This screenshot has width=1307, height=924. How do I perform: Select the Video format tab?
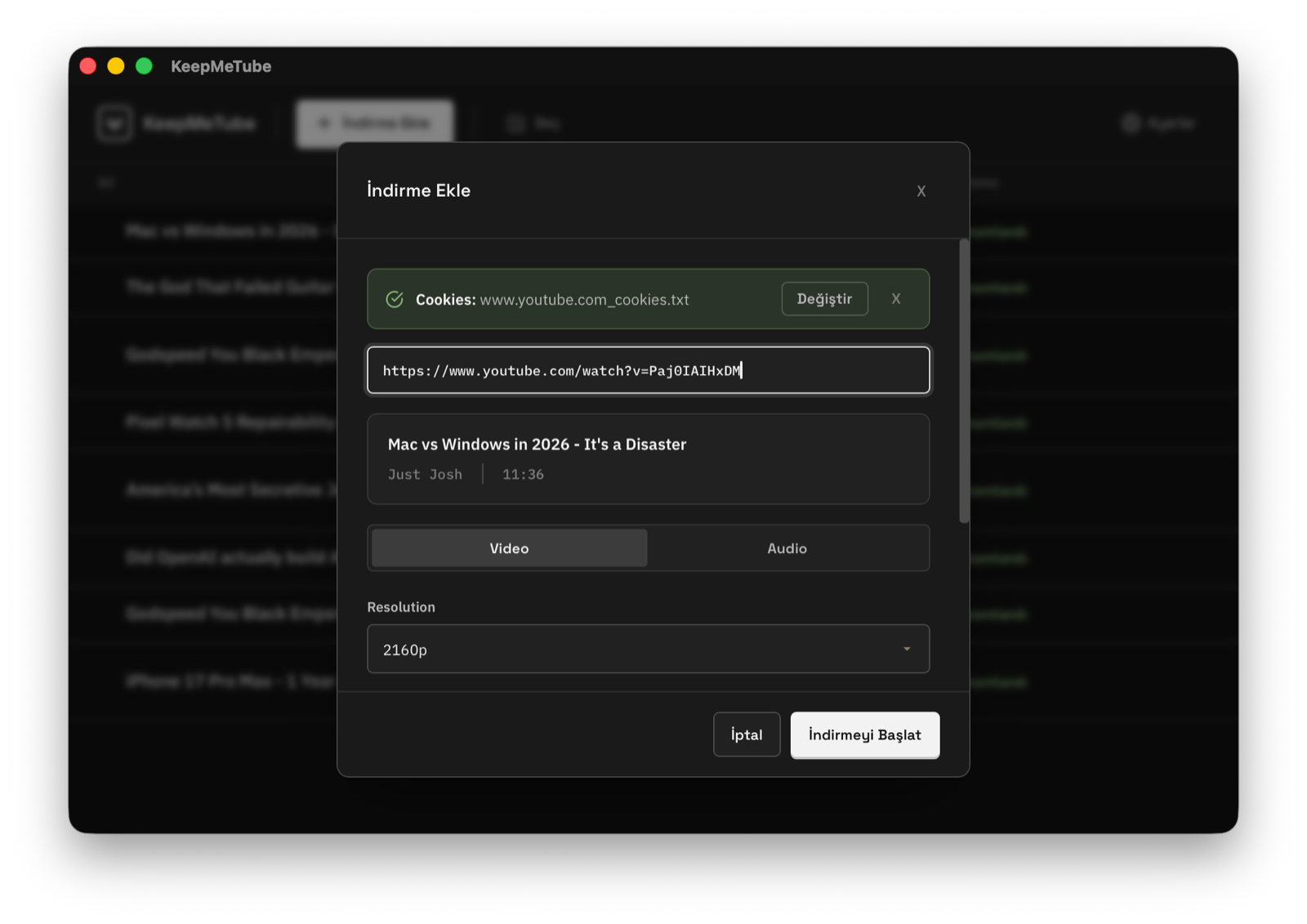[x=509, y=548]
